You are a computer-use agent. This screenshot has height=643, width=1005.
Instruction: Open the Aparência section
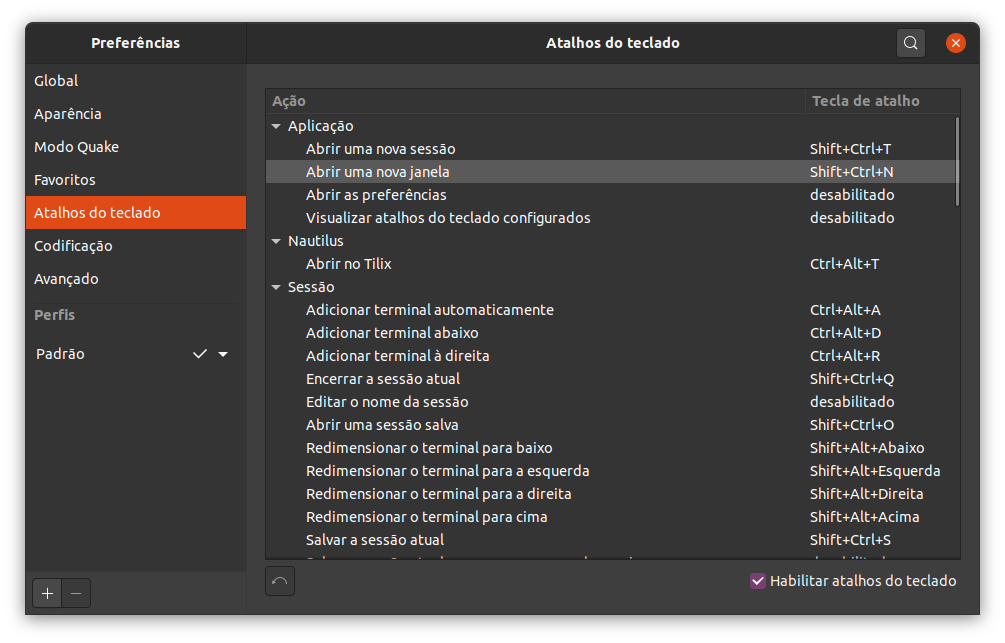tap(136, 114)
